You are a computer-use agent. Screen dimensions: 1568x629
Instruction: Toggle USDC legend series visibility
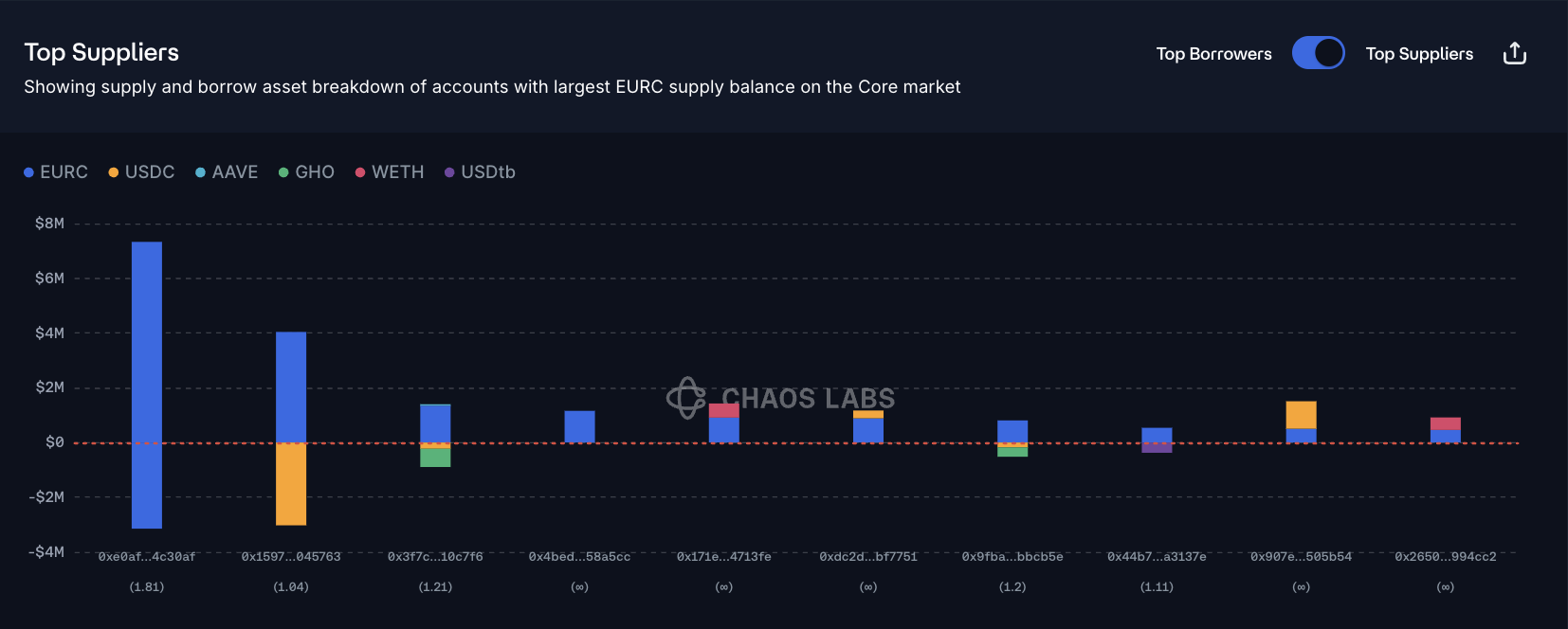141,172
